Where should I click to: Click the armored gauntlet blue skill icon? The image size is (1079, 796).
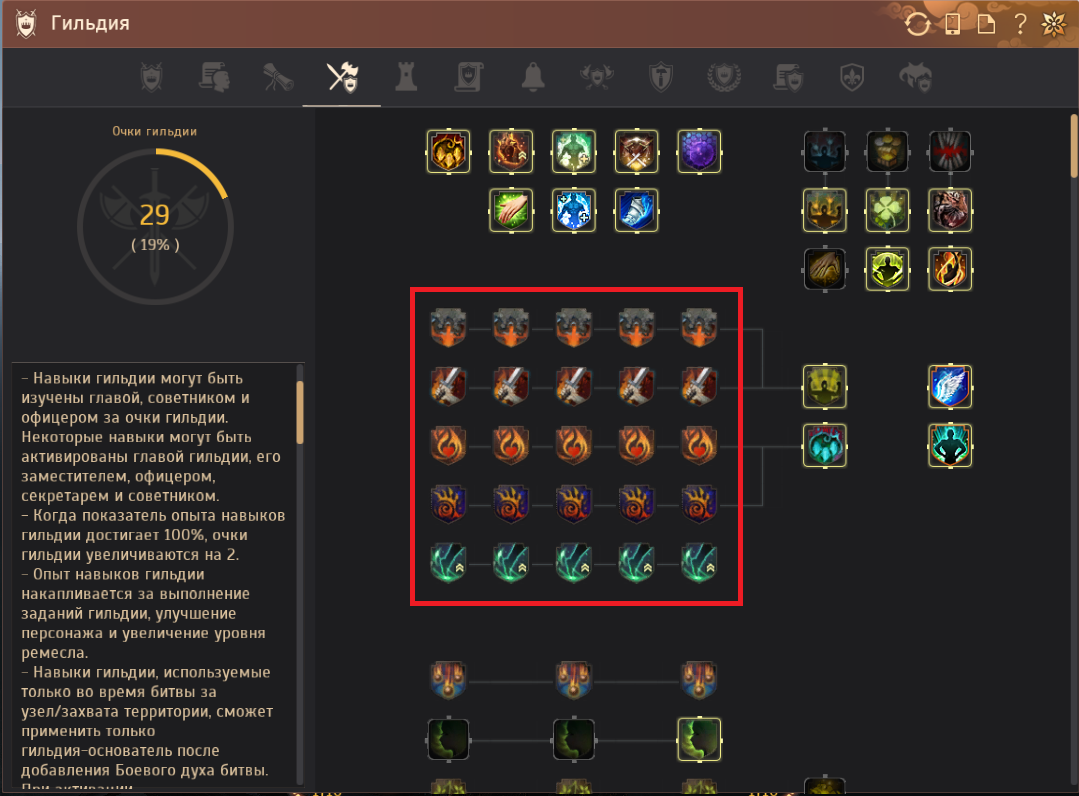click(x=636, y=210)
